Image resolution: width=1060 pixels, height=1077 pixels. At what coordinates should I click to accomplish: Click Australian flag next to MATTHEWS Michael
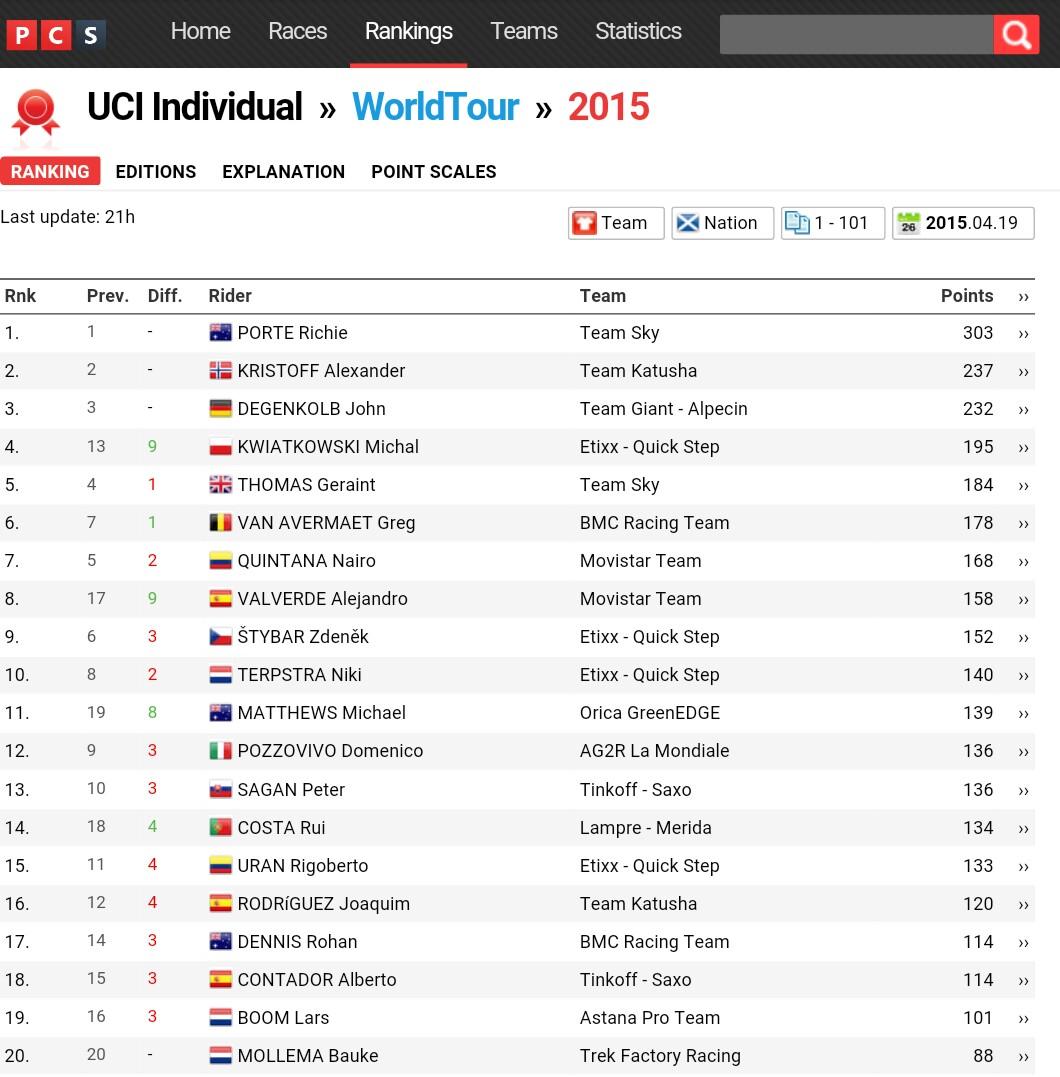click(221, 713)
